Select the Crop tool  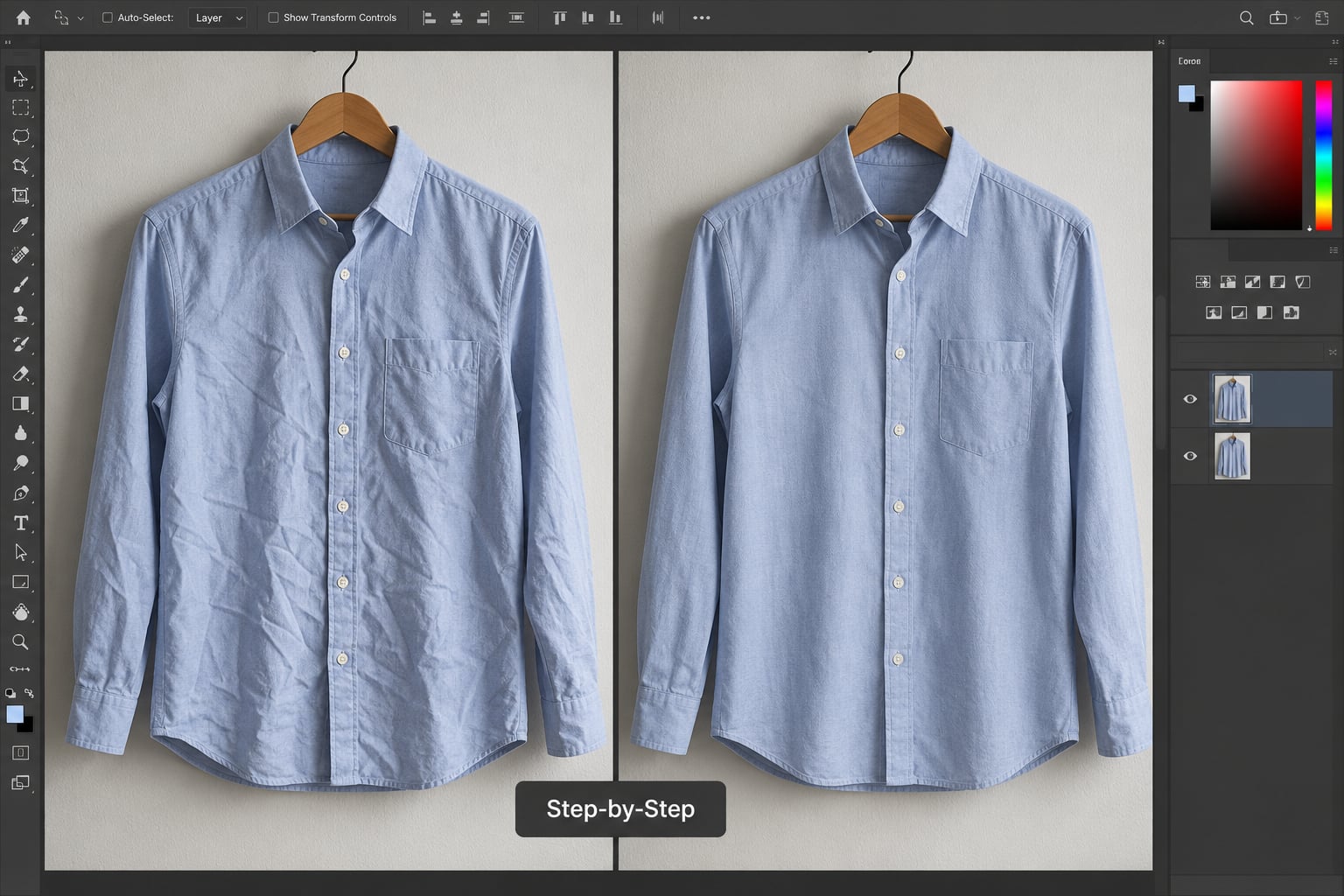(20, 196)
